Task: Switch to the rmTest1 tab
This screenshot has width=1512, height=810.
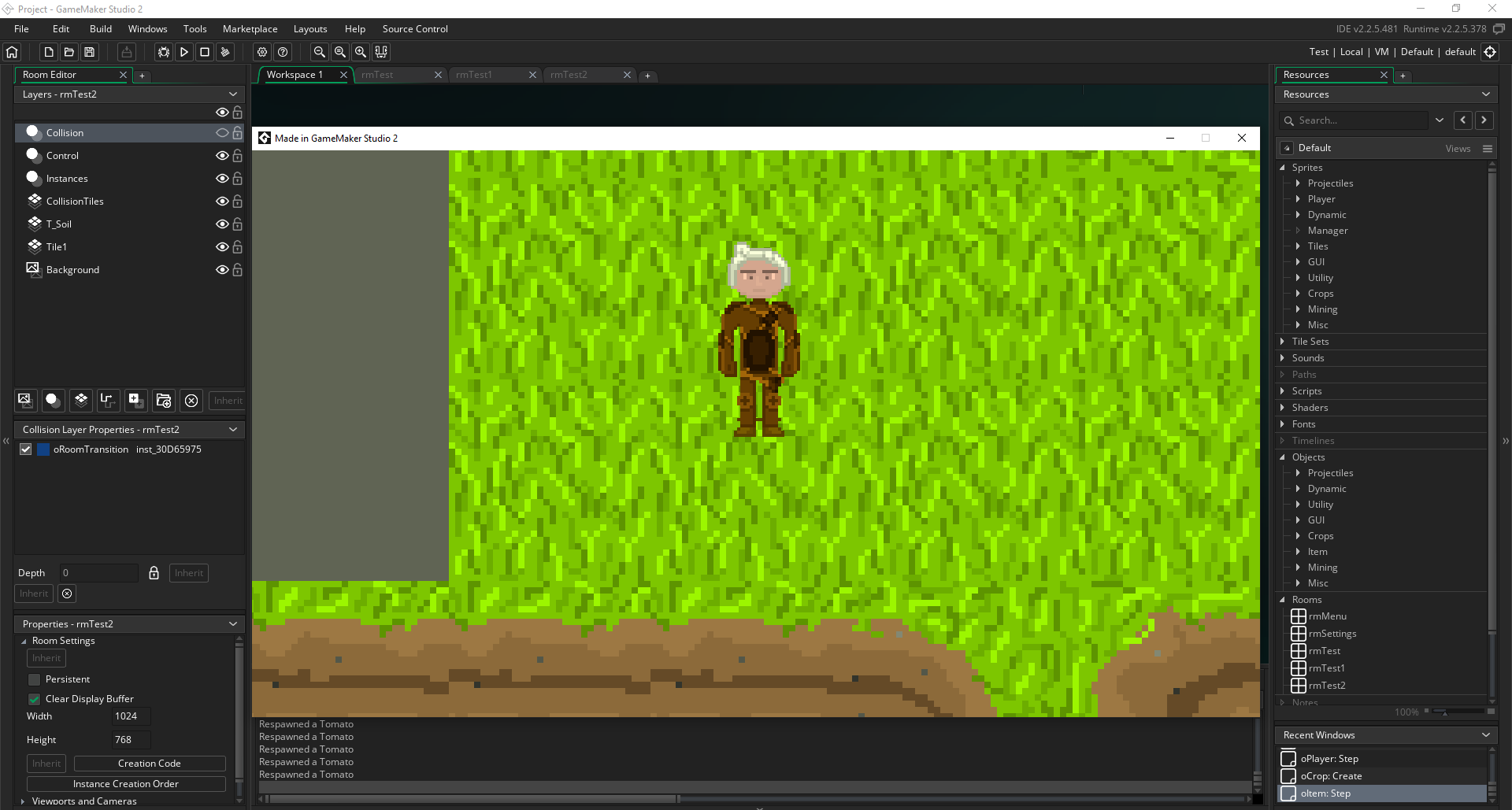Action: click(x=474, y=75)
